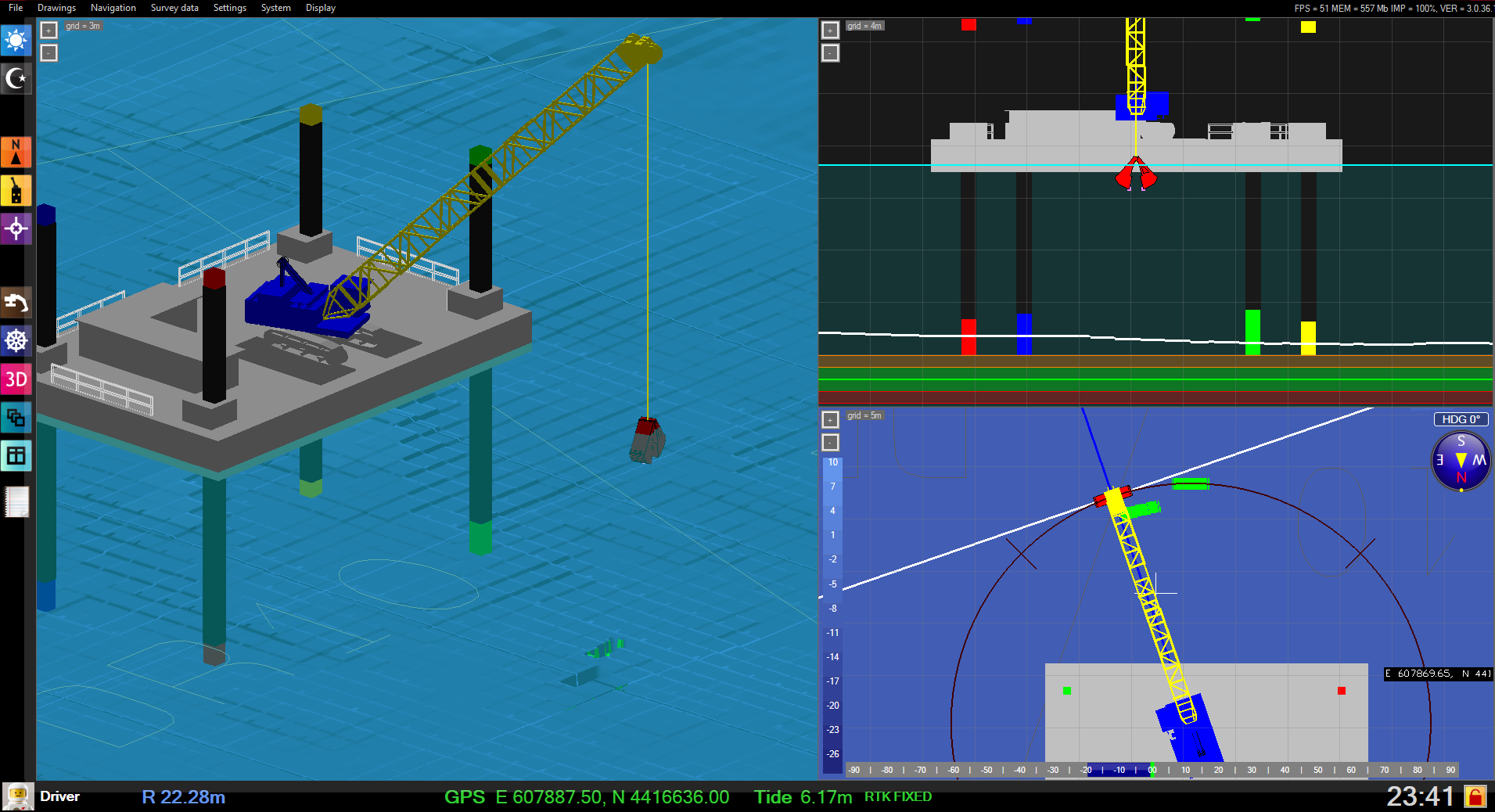Click the FPS and memory status text
Screen dimensions: 1495x812
point(1393,9)
